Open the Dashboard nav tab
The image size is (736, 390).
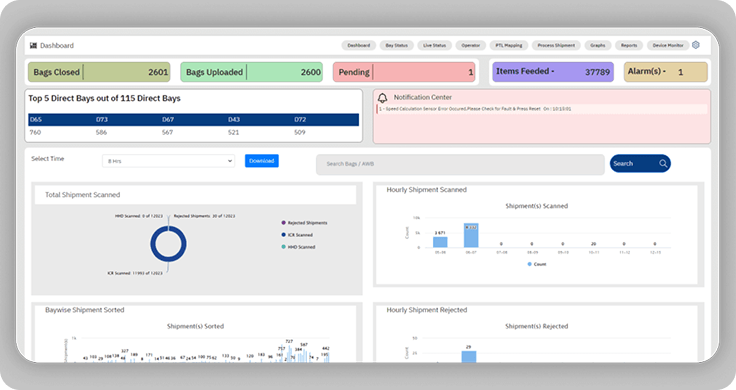tap(359, 46)
